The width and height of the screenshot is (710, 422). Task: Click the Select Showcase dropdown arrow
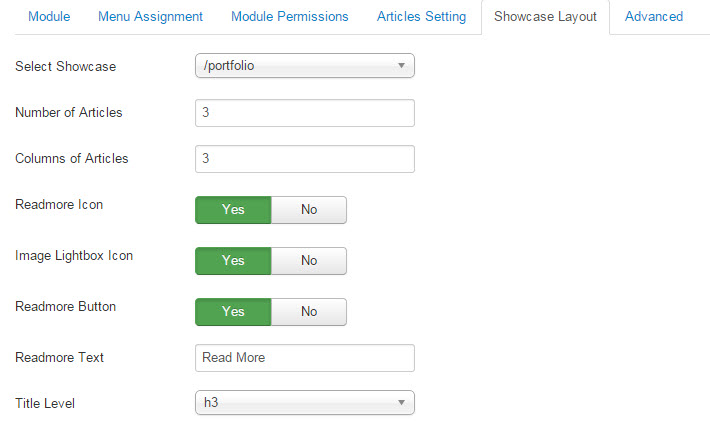tap(401, 66)
